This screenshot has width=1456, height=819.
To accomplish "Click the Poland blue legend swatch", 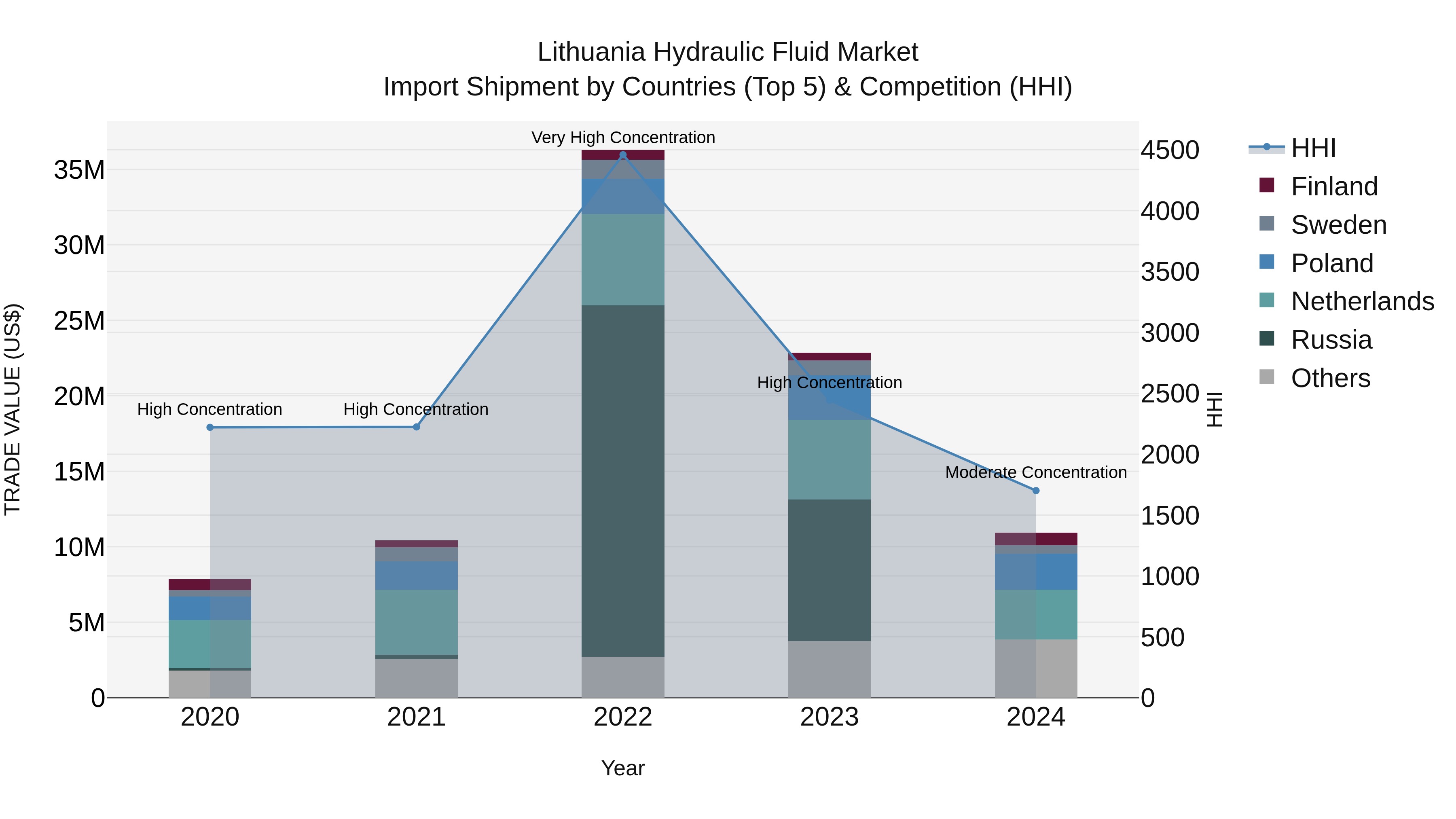I will point(1267,262).
